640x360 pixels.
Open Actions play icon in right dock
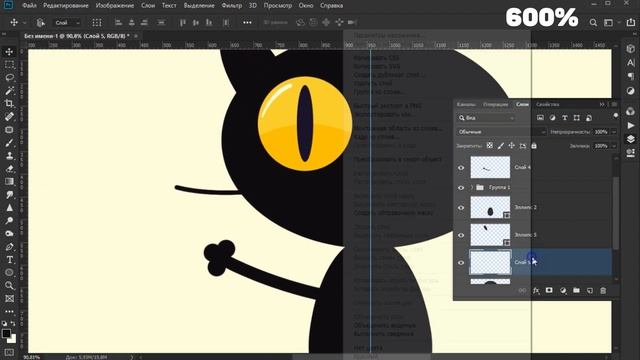tap(631, 125)
